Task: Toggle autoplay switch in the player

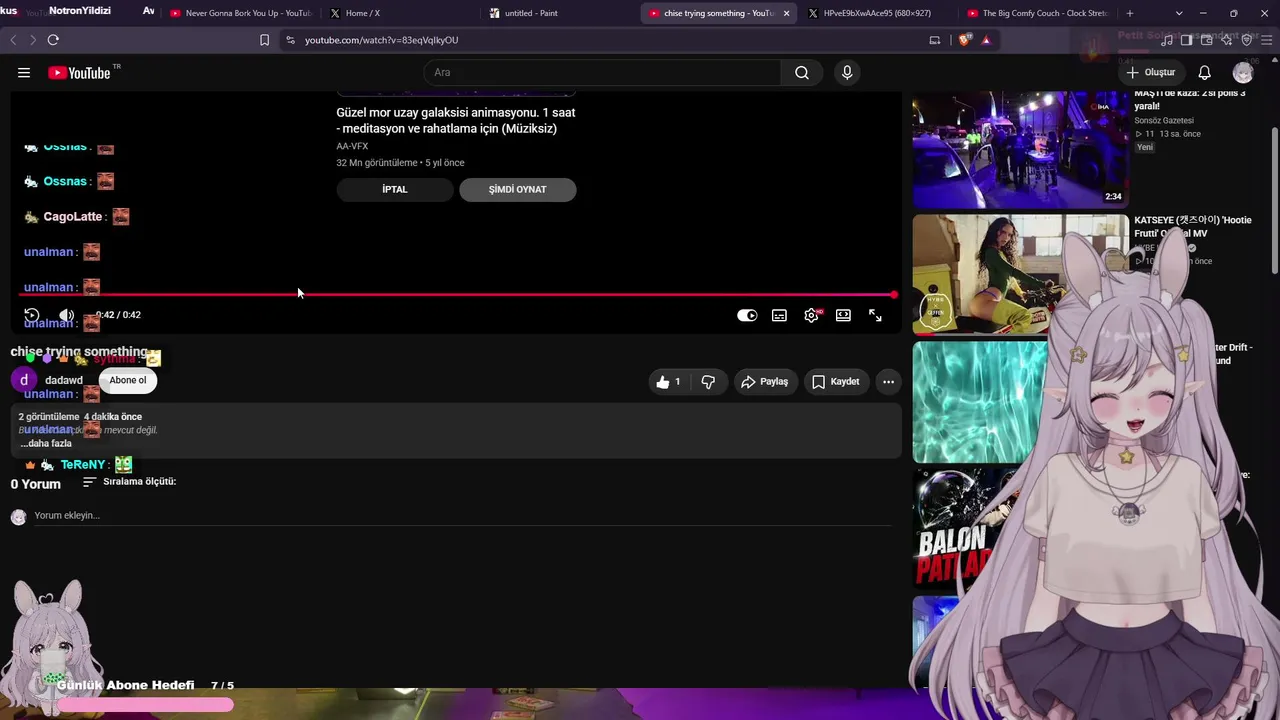Action: pos(747,315)
